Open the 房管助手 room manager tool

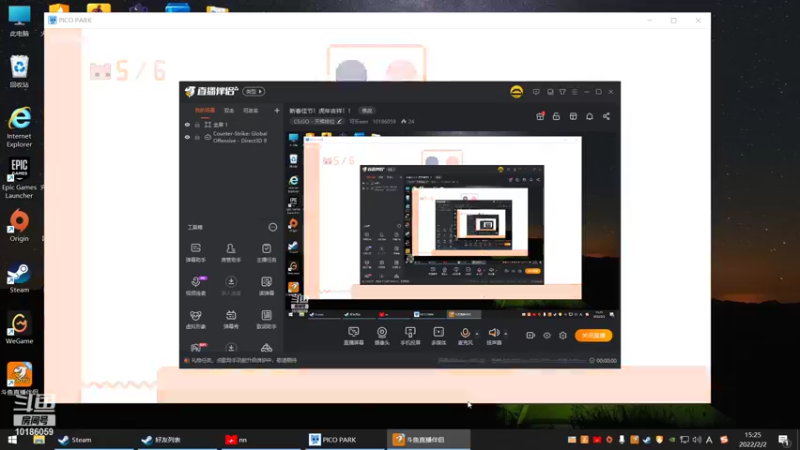point(231,253)
